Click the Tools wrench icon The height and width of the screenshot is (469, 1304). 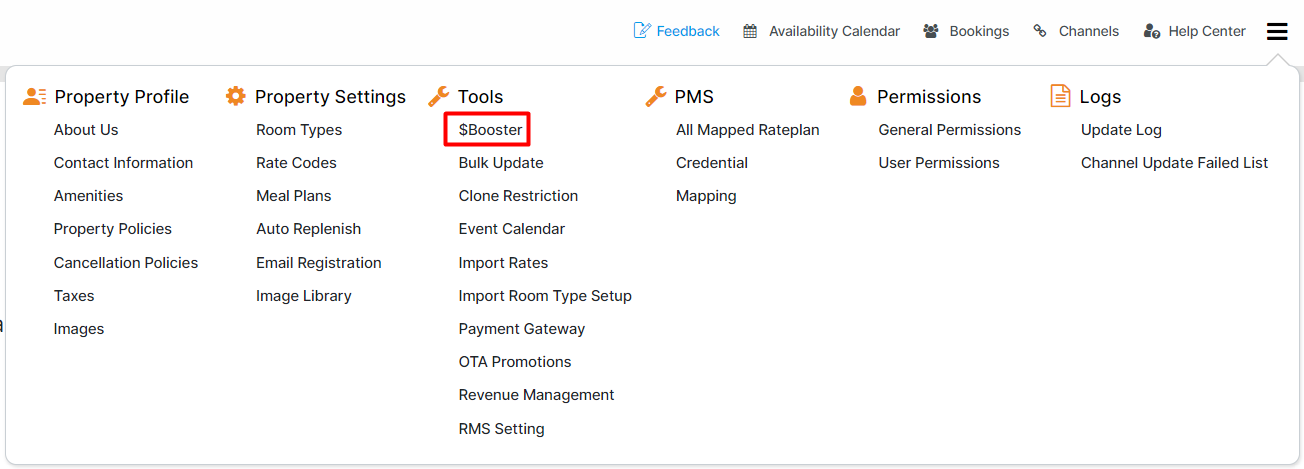(439, 96)
